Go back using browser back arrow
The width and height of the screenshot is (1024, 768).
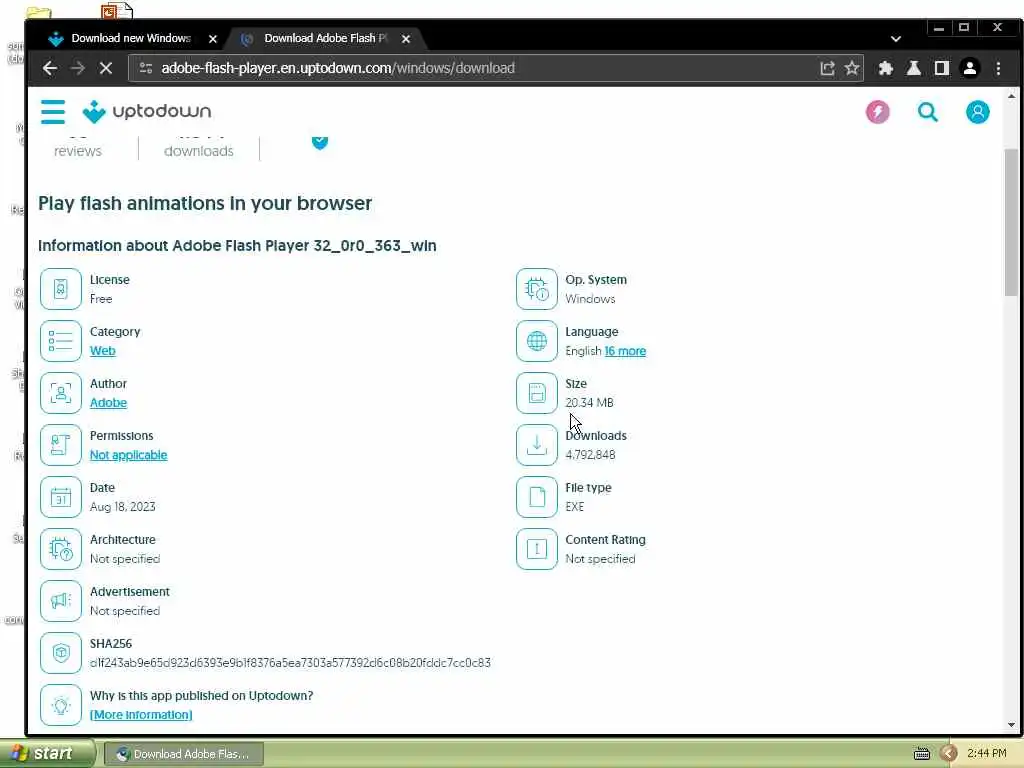(x=50, y=68)
